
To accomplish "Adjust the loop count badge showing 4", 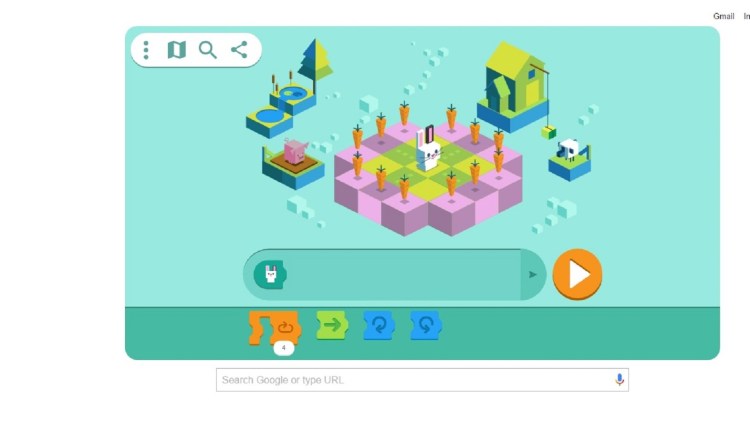I will (x=284, y=348).
